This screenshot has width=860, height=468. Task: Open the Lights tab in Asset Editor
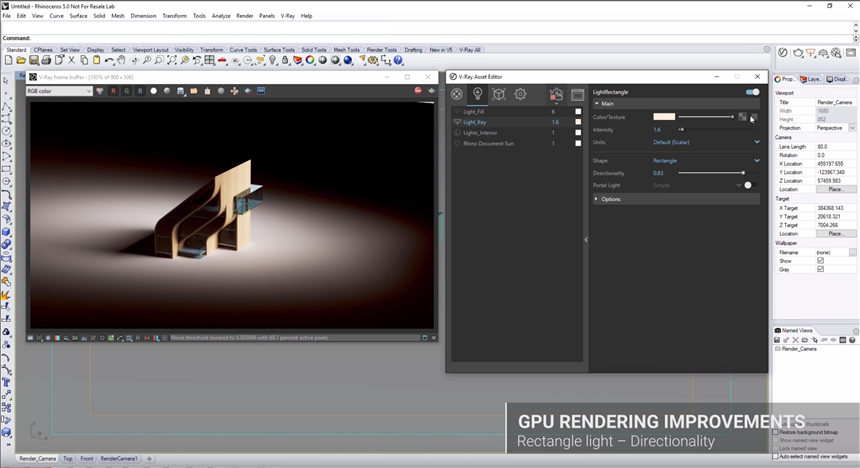478,94
